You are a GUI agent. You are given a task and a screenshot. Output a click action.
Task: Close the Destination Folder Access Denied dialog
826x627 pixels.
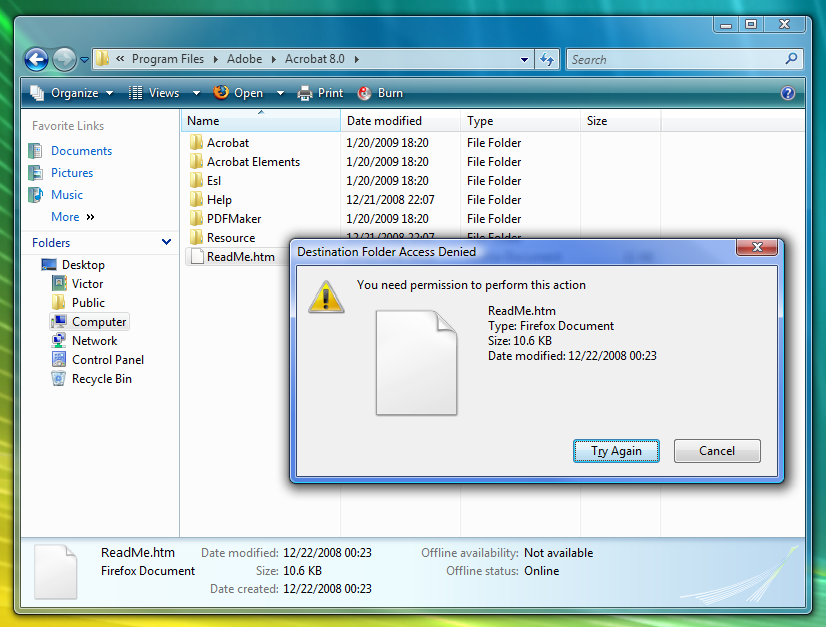(x=757, y=247)
